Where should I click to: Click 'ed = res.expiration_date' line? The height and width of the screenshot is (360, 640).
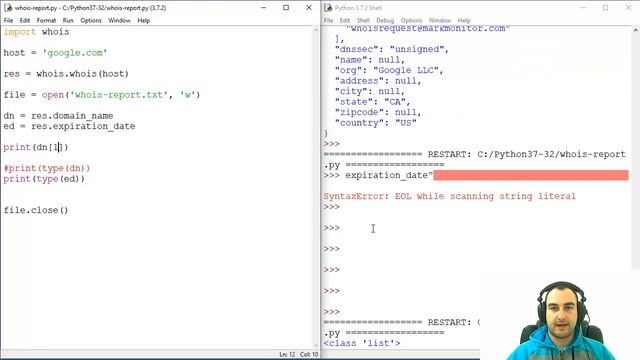pyautogui.click(x=69, y=127)
